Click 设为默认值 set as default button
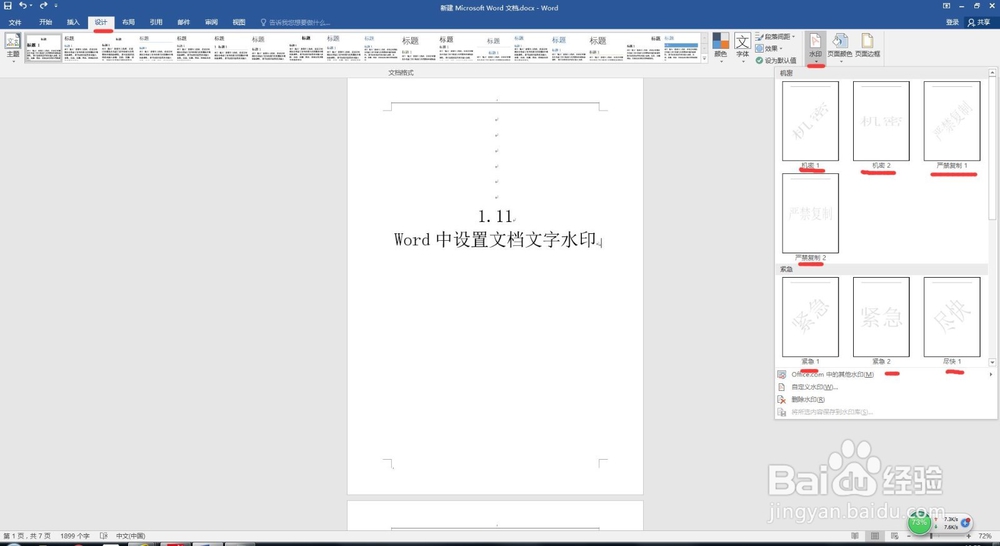The width and height of the screenshot is (1000, 546). [x=776, y=61]
